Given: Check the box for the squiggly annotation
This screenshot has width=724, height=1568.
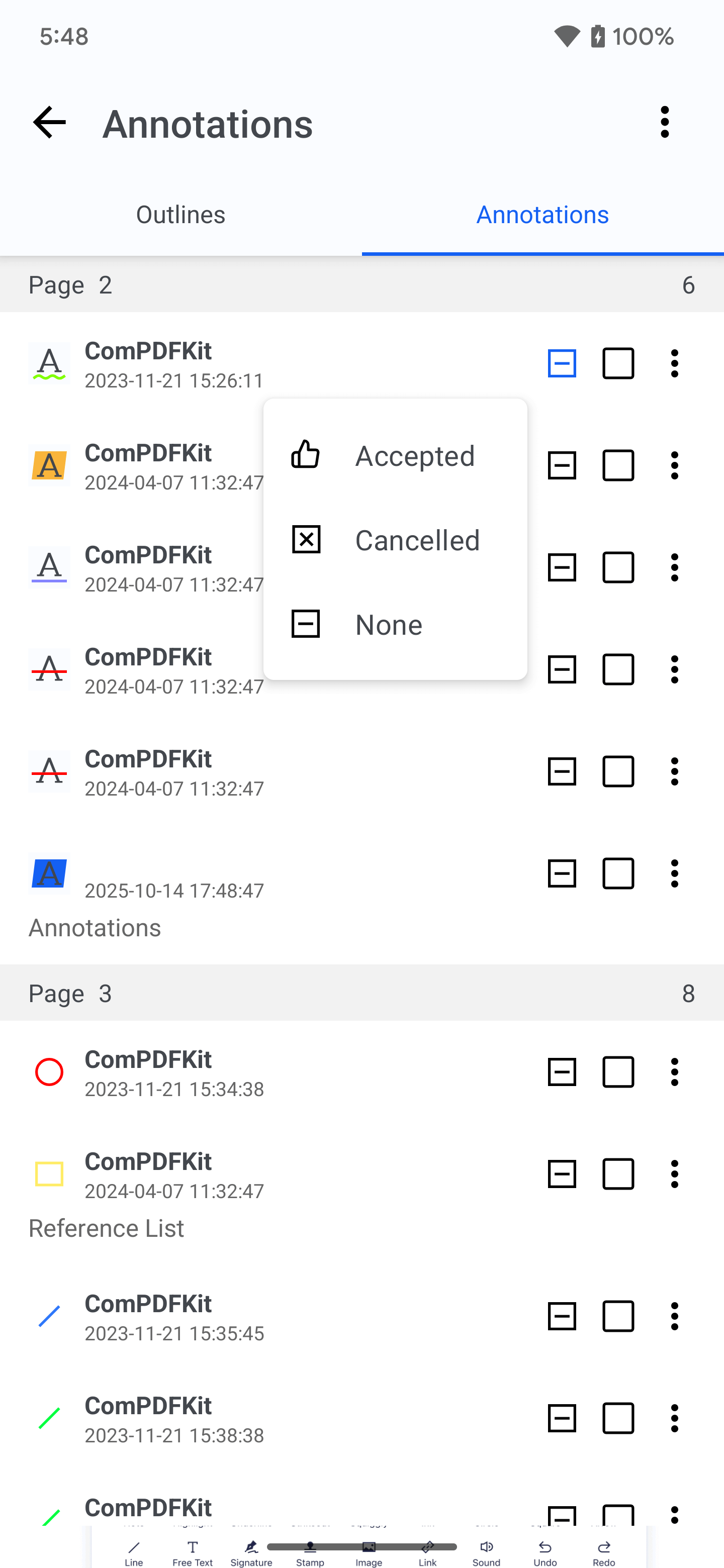Looking at the screenshot, I should tap(618, 364).
